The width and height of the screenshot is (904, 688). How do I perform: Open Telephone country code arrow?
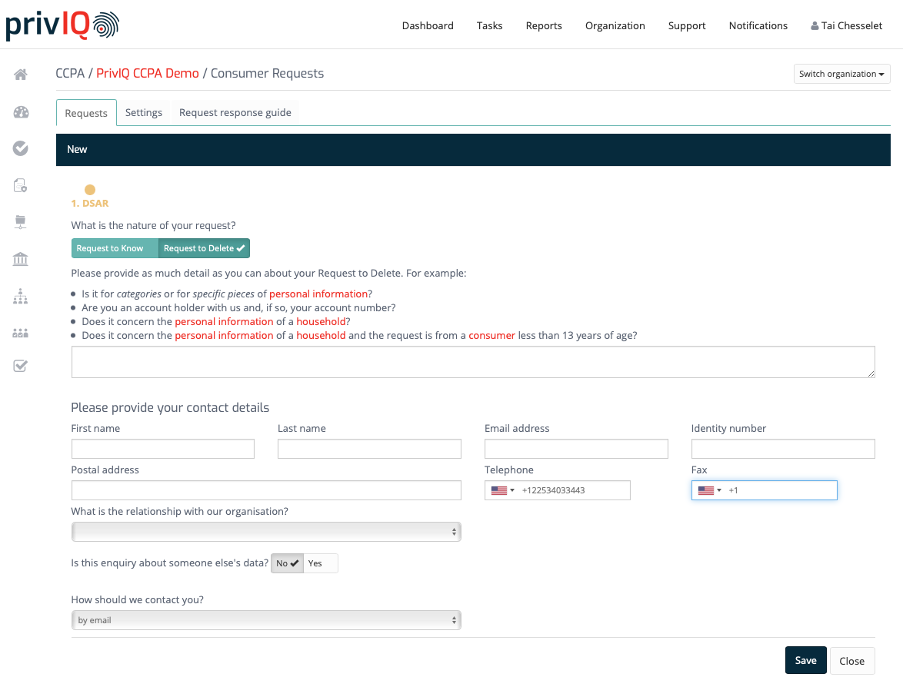coord(512,490)
